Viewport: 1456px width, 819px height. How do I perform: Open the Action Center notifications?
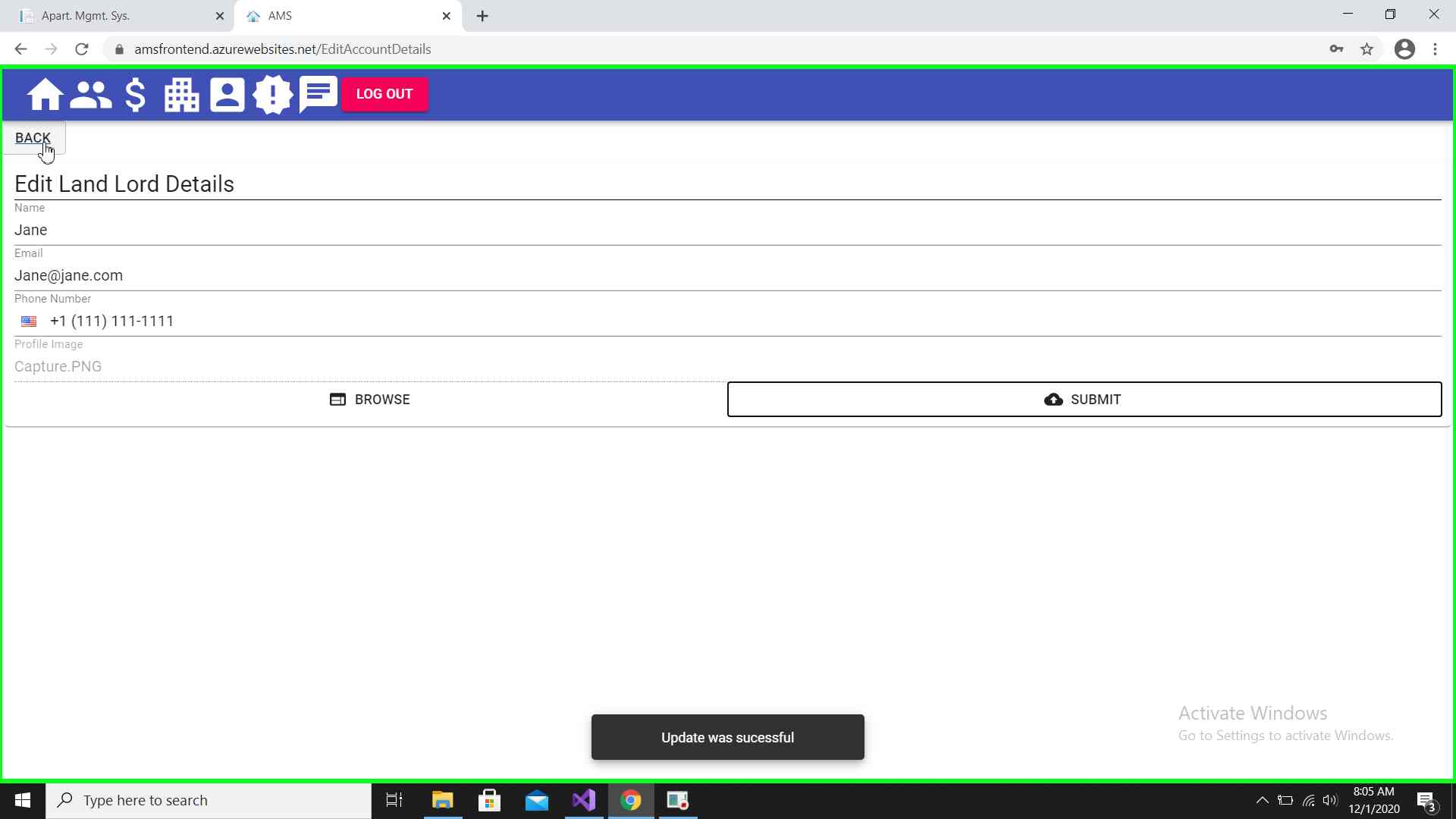point(1426,800)
